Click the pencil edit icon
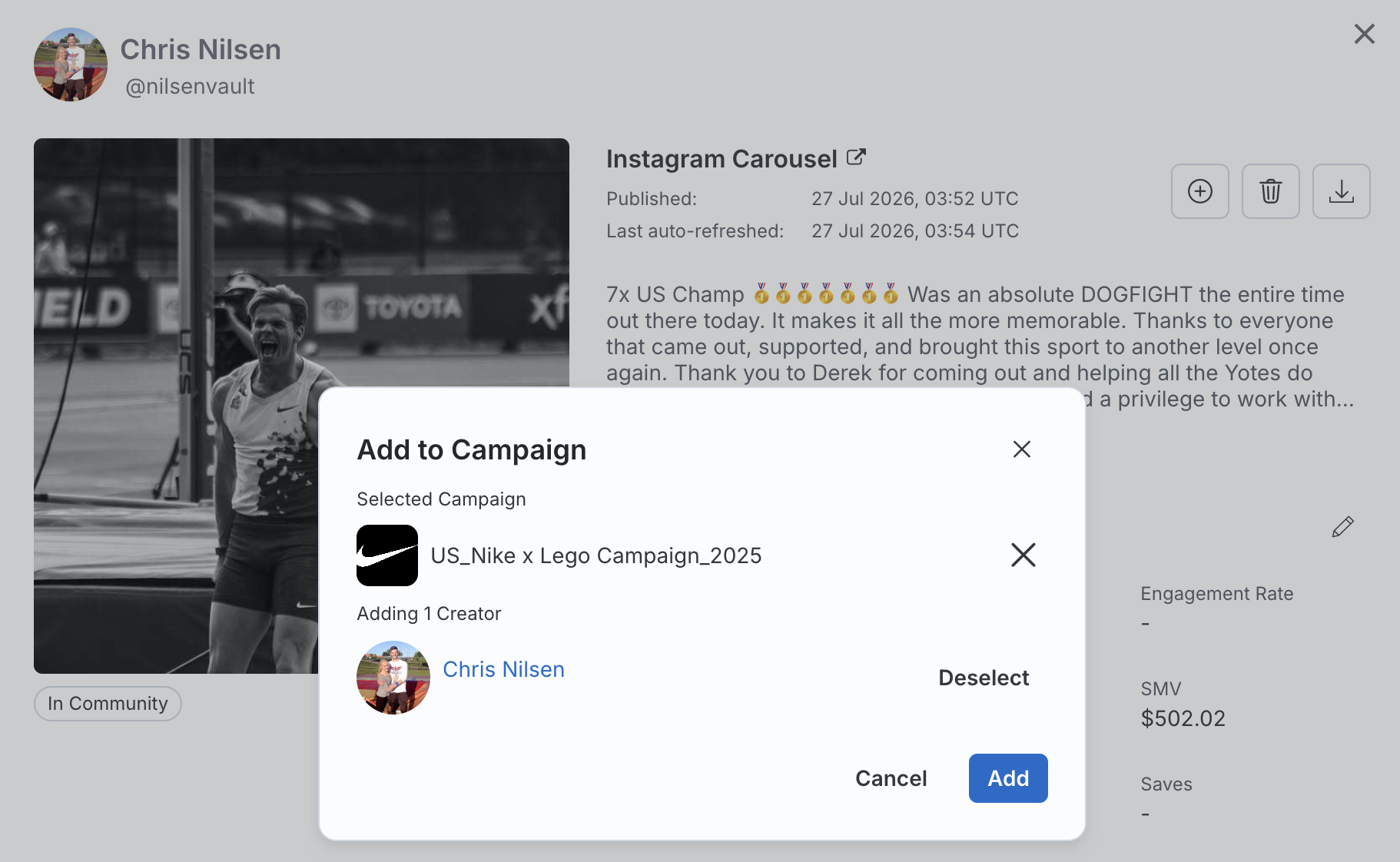Image resolution: width=1400 pixels, height=862 pixels. 1342,527
